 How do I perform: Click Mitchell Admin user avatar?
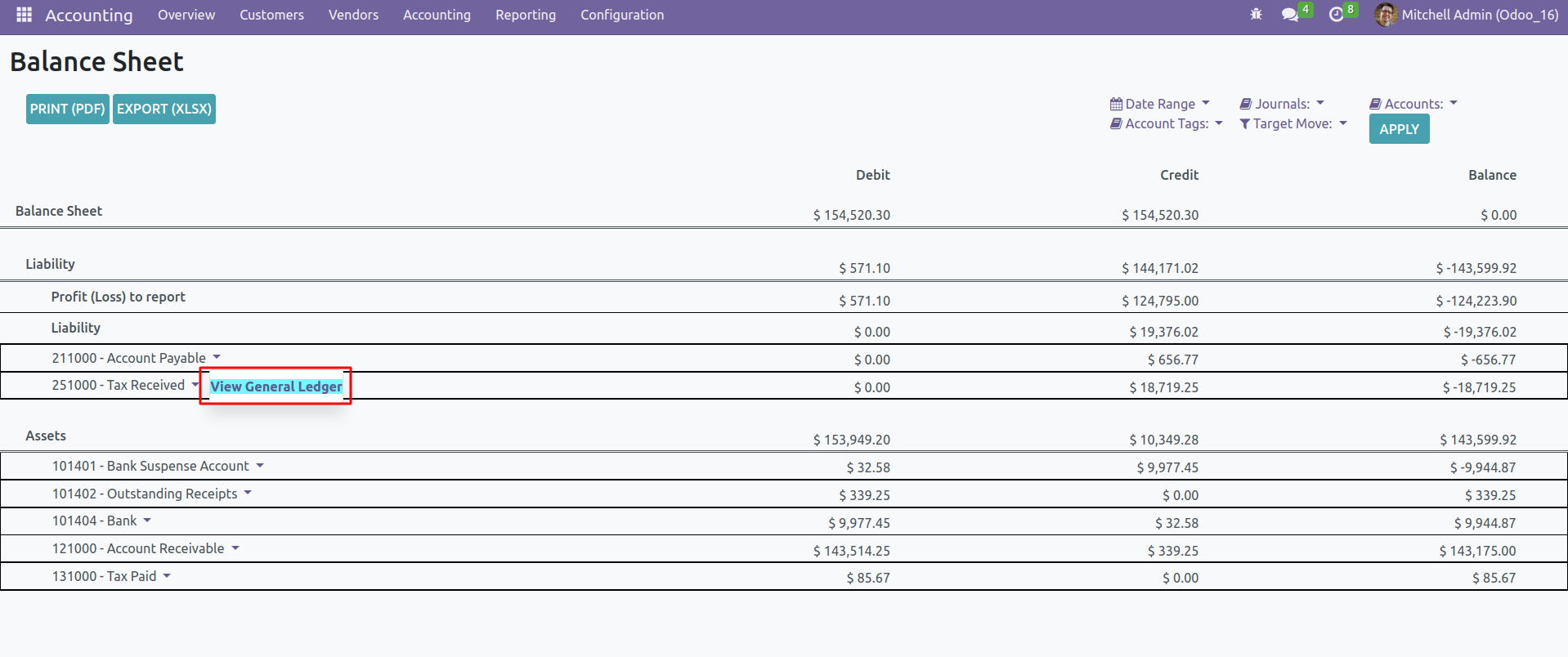click(x=1385, y=15)
